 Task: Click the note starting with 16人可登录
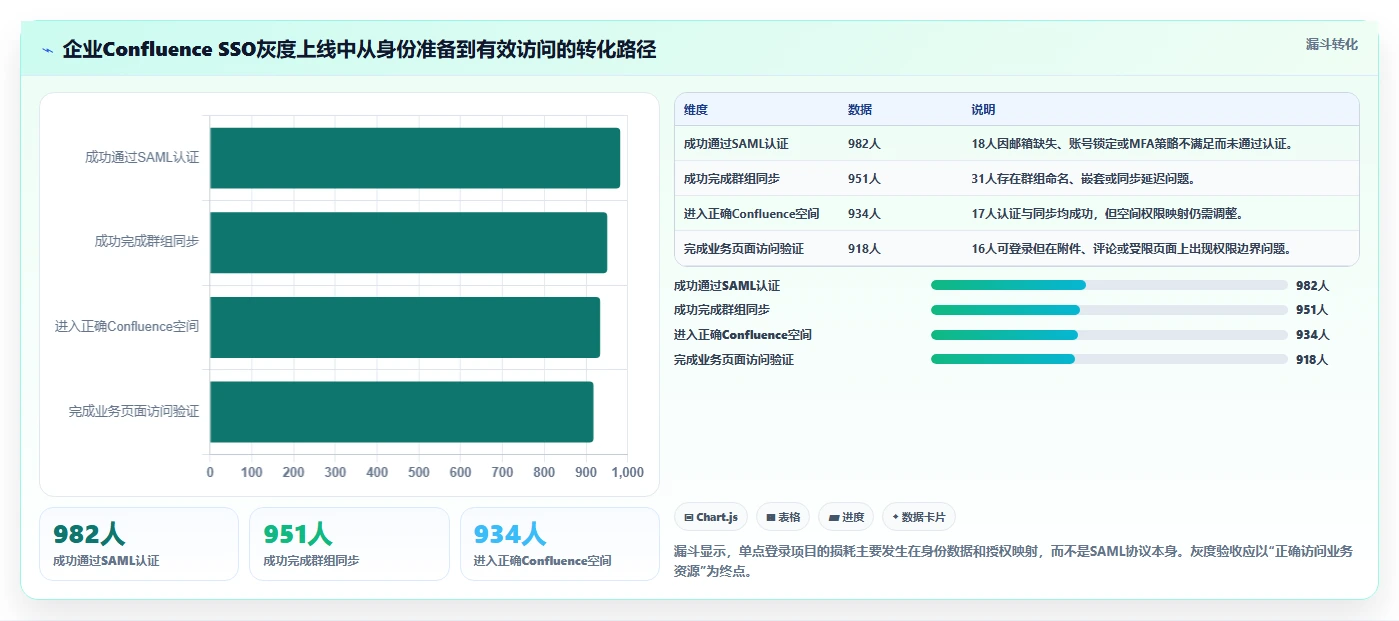pos(1132,249)
